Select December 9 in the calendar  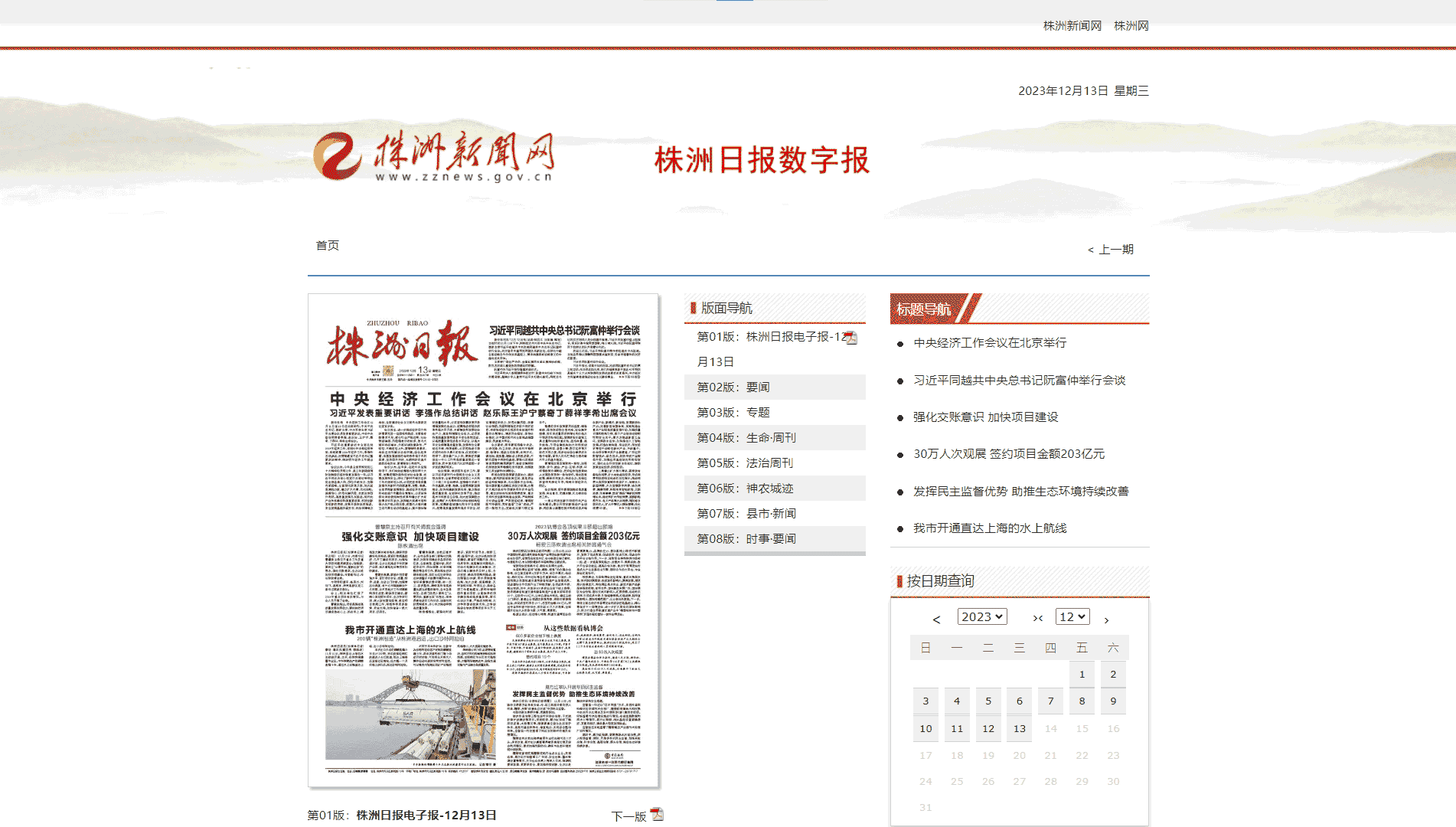pyautogui.click(x=1113, y=701)
